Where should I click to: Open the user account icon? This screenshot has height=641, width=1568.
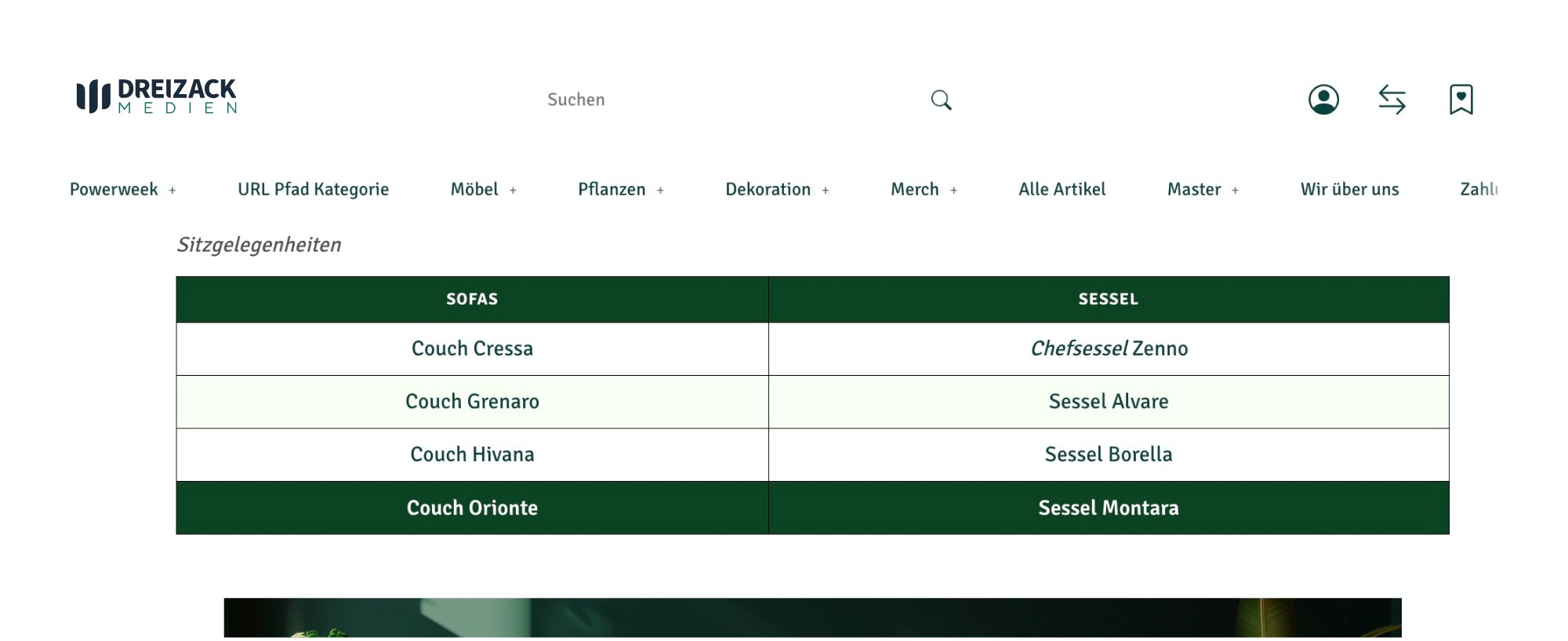[x=1323, y=100]
